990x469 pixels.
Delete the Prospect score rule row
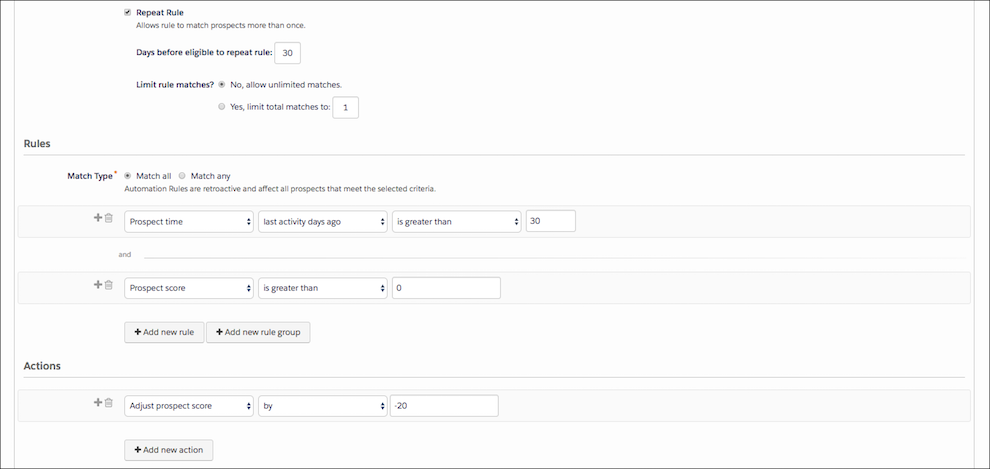coord(109,285)
